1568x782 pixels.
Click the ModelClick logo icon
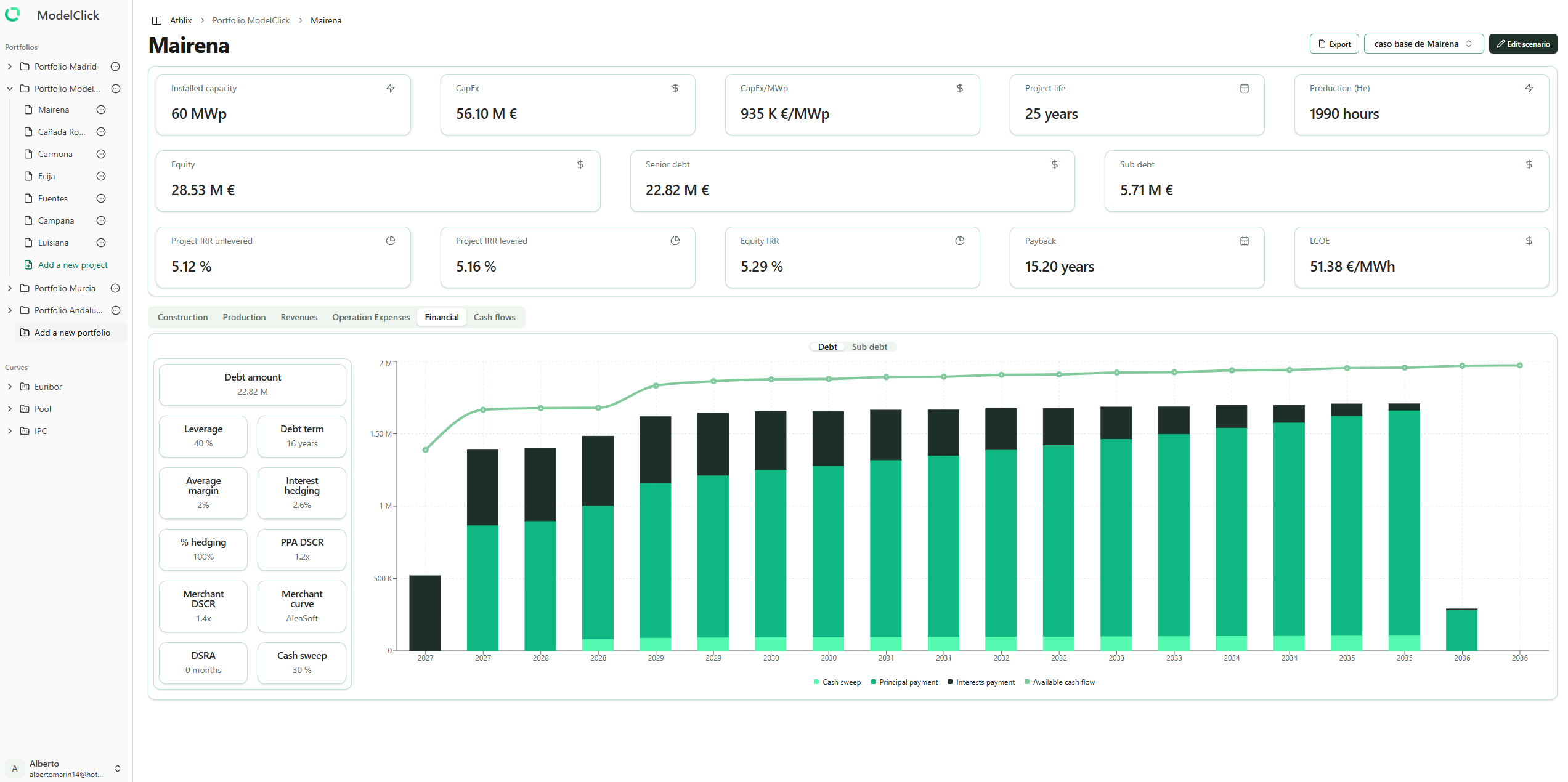(12, 15)
